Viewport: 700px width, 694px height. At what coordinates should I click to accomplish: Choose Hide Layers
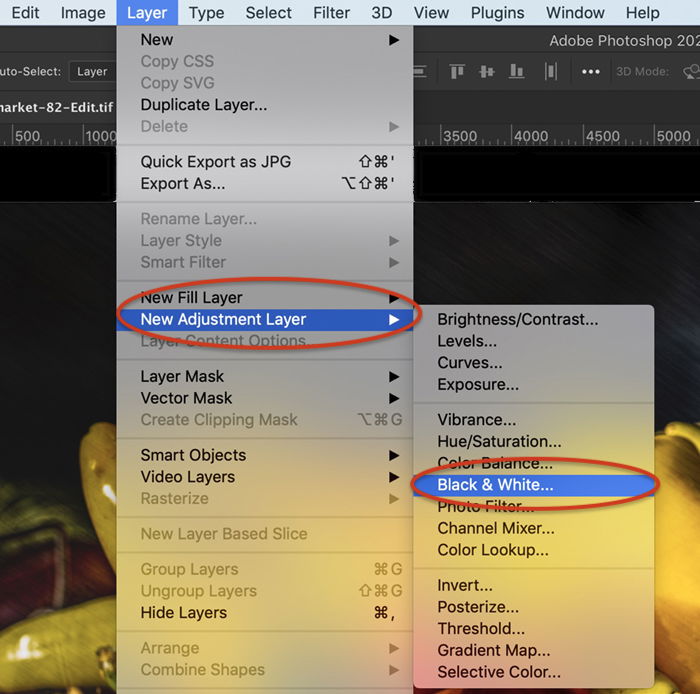click(x=265, y=613)
